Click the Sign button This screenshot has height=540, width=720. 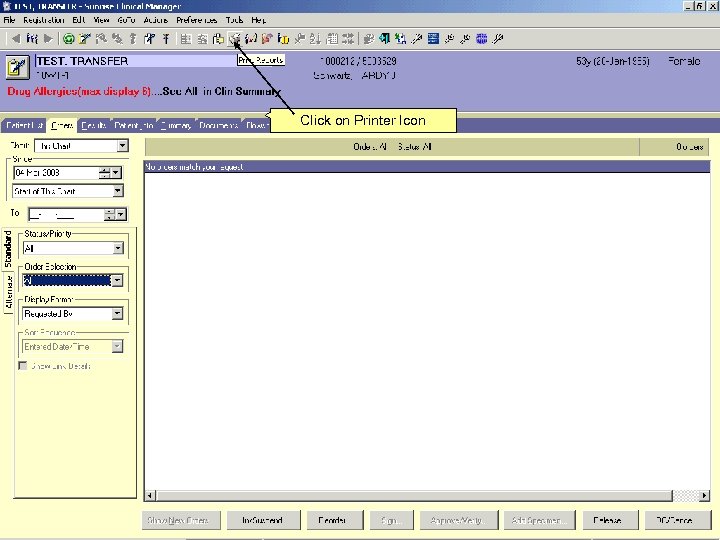click(x=391, y=520)
